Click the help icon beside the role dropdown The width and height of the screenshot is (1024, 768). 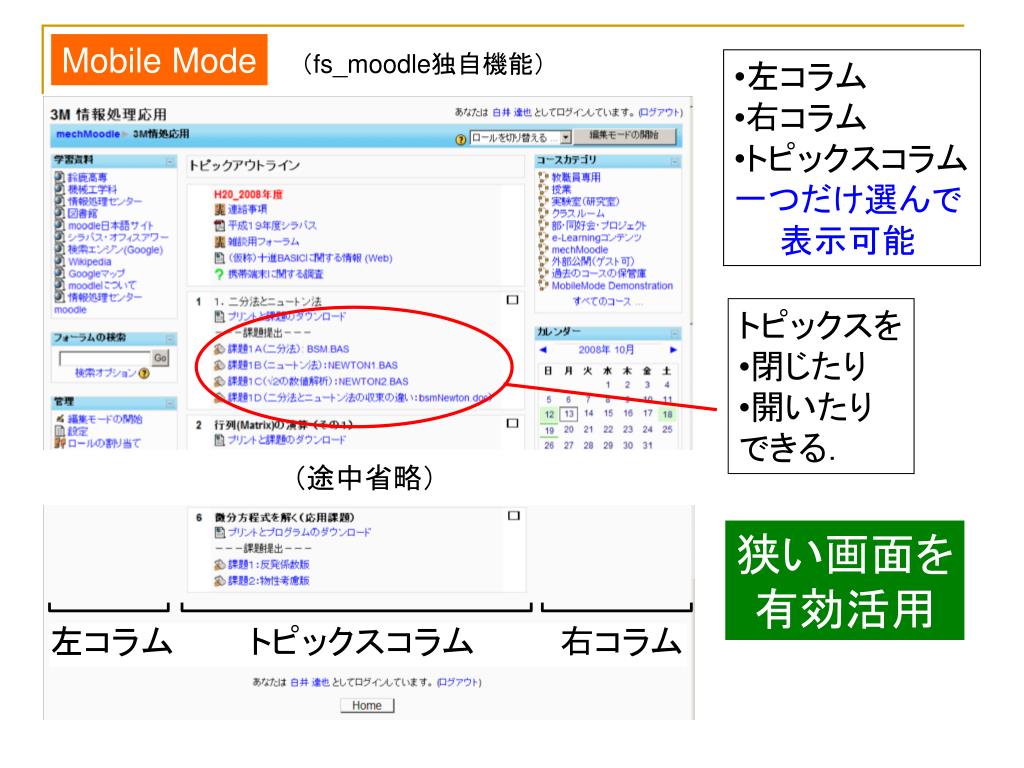coord(461,139)
